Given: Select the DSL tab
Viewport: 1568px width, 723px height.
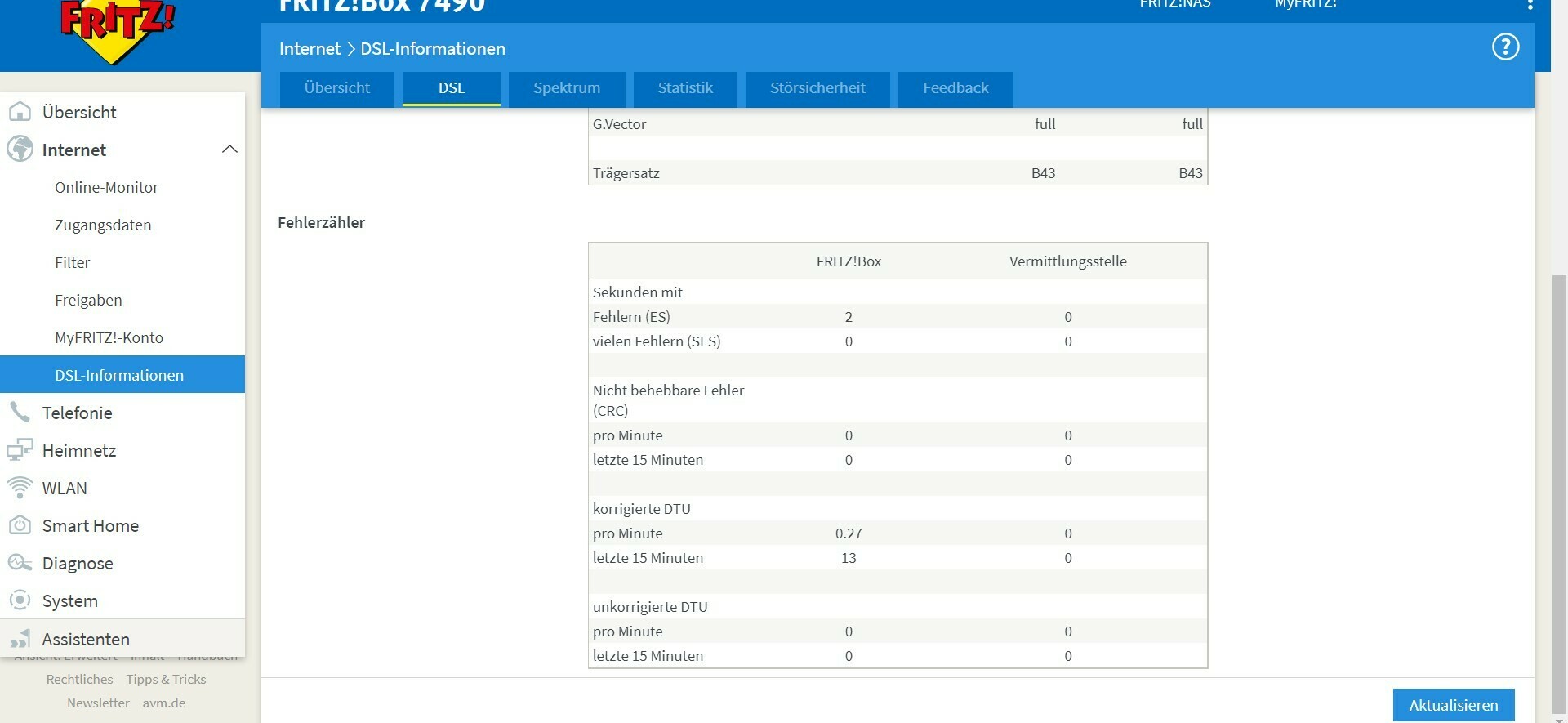Looking at the screenshot, I should (x=451, y=88).
